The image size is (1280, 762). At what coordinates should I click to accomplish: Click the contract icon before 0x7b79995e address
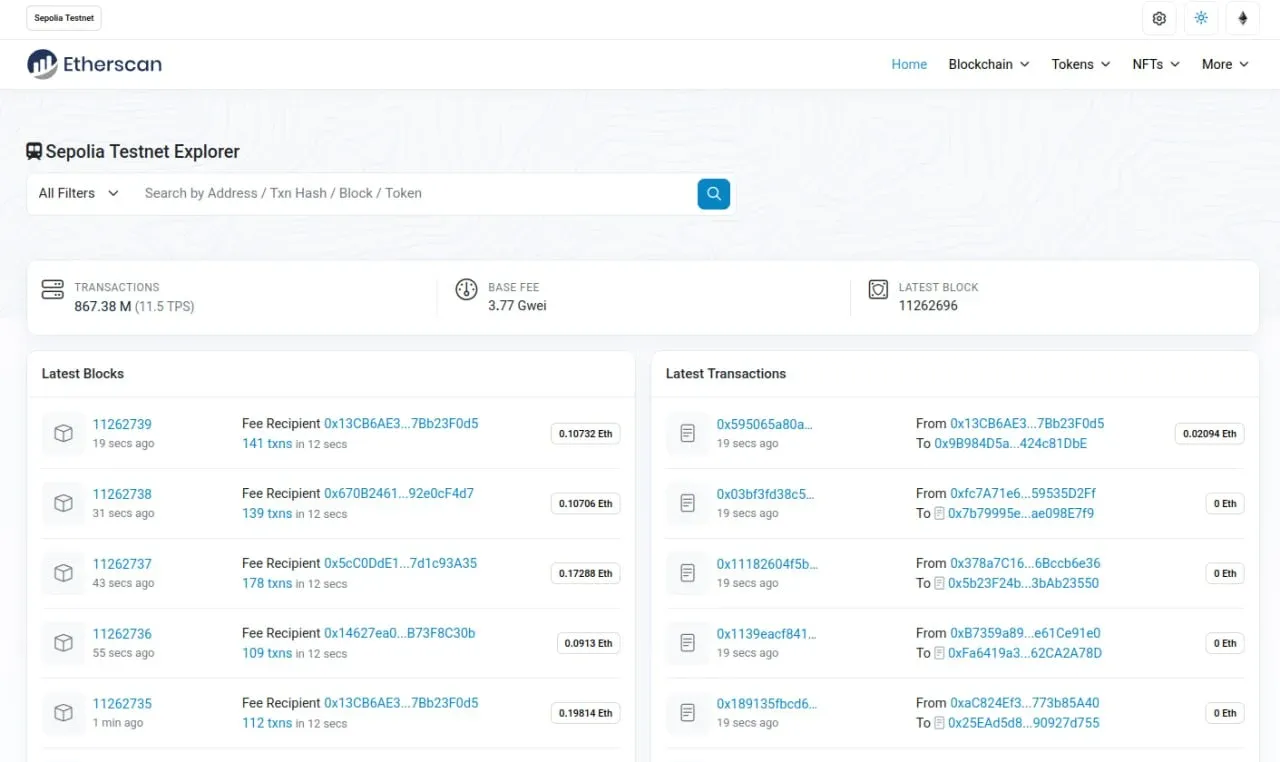[x=939, y=513]
